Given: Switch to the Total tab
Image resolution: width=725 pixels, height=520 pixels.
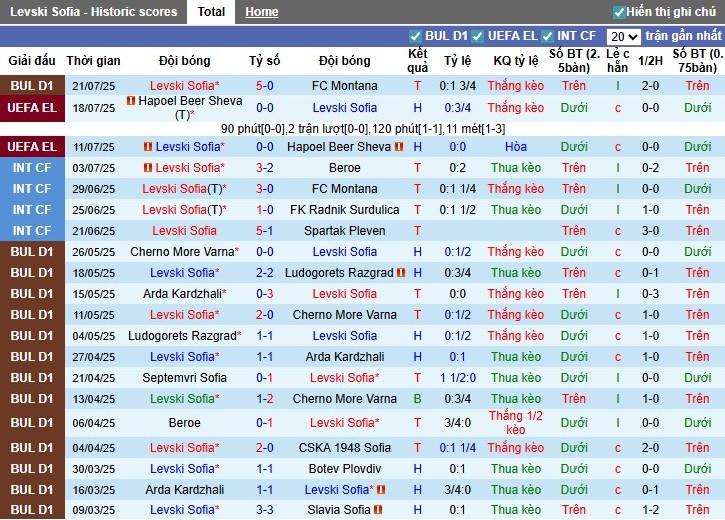Looking at the screenshot, I should [210, 12].
